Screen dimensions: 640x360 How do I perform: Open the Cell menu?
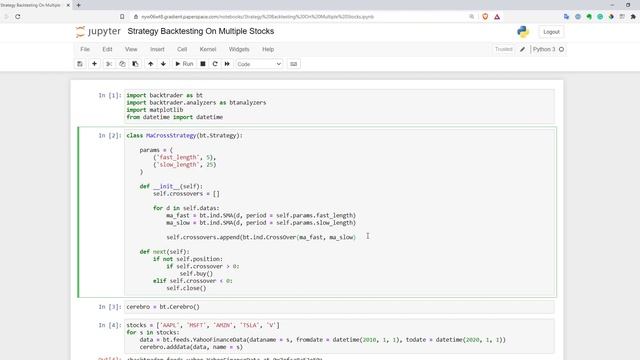pos(182,49)
